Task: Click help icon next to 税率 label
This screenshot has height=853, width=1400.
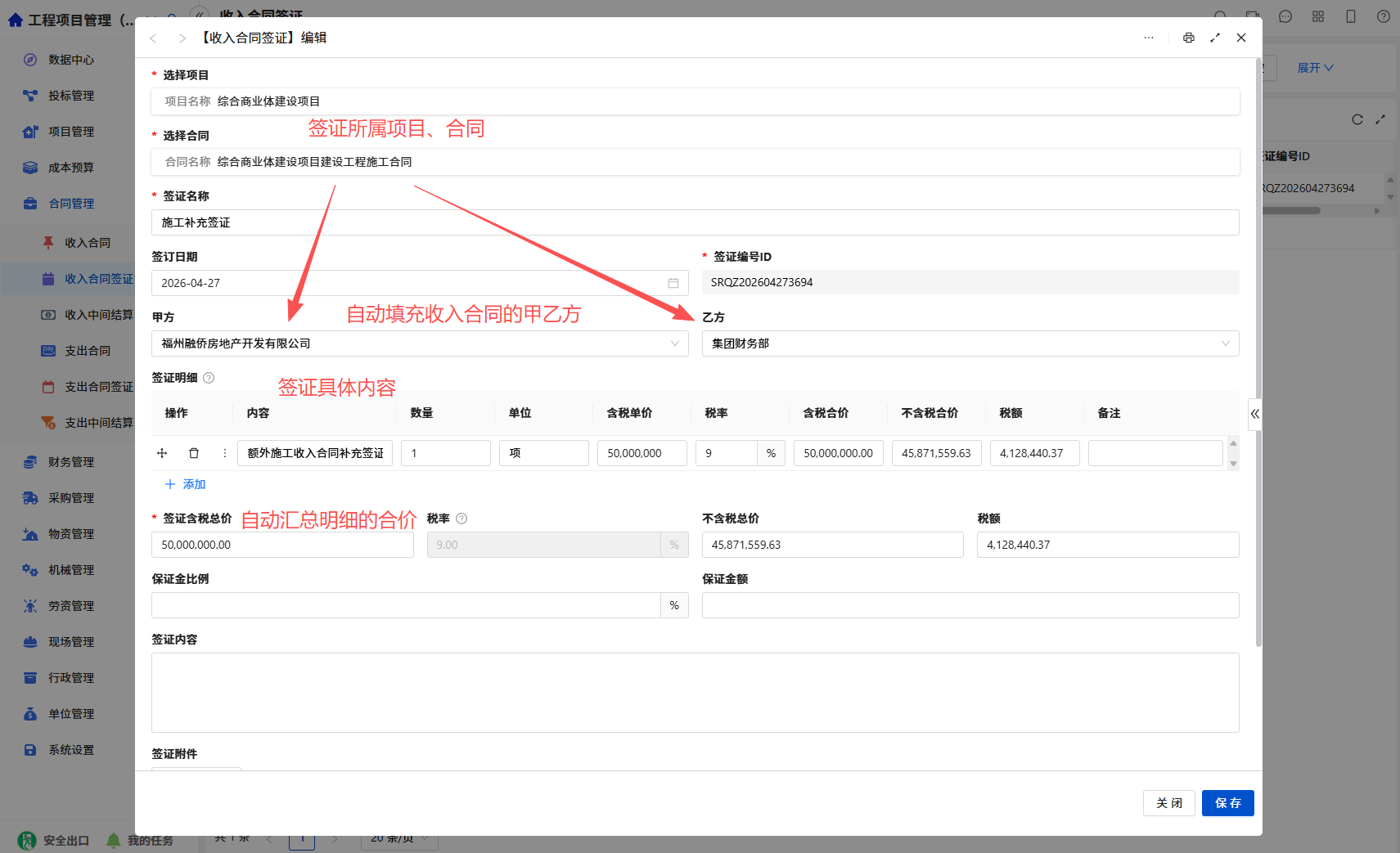Action: tap(461, 519)
